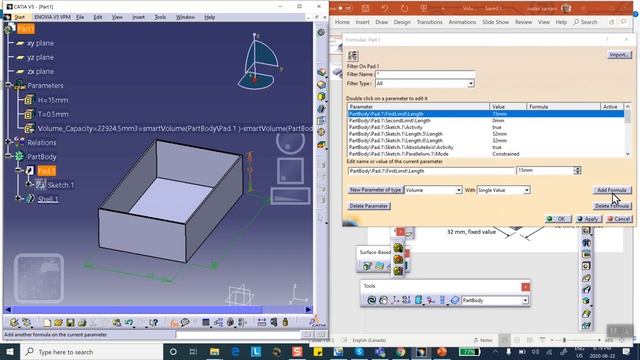Click What's This help icon
640x360 pixels.
pos(153,323)
